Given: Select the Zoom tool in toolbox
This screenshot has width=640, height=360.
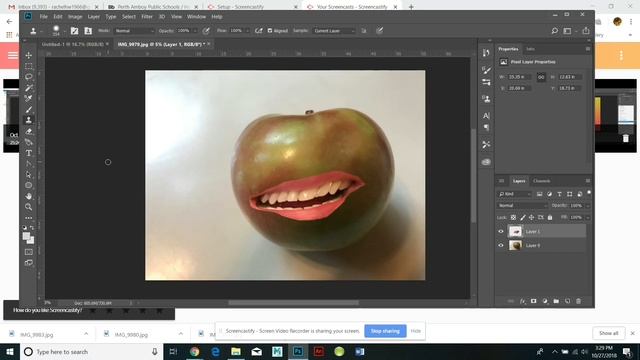Looking at the screenshot, I should pyautogui.click(x=29, y=207).
